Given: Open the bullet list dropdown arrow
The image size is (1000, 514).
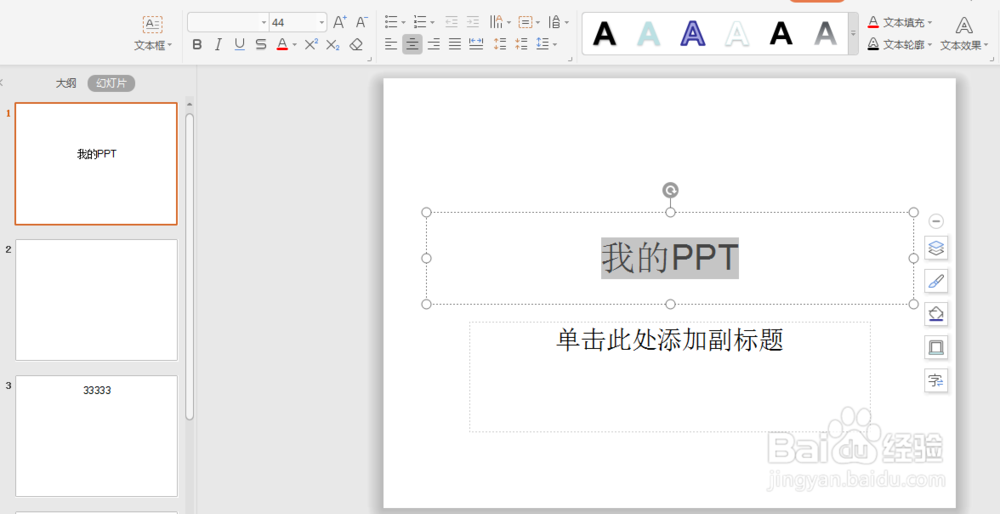Looking at the screenshot, I should [x=404, y=22].
